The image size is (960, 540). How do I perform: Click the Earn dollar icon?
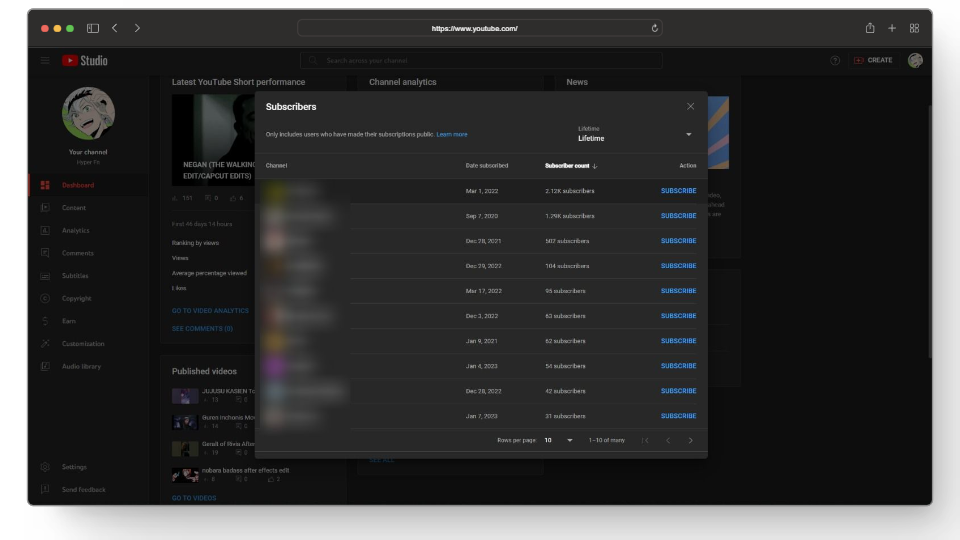45,321
